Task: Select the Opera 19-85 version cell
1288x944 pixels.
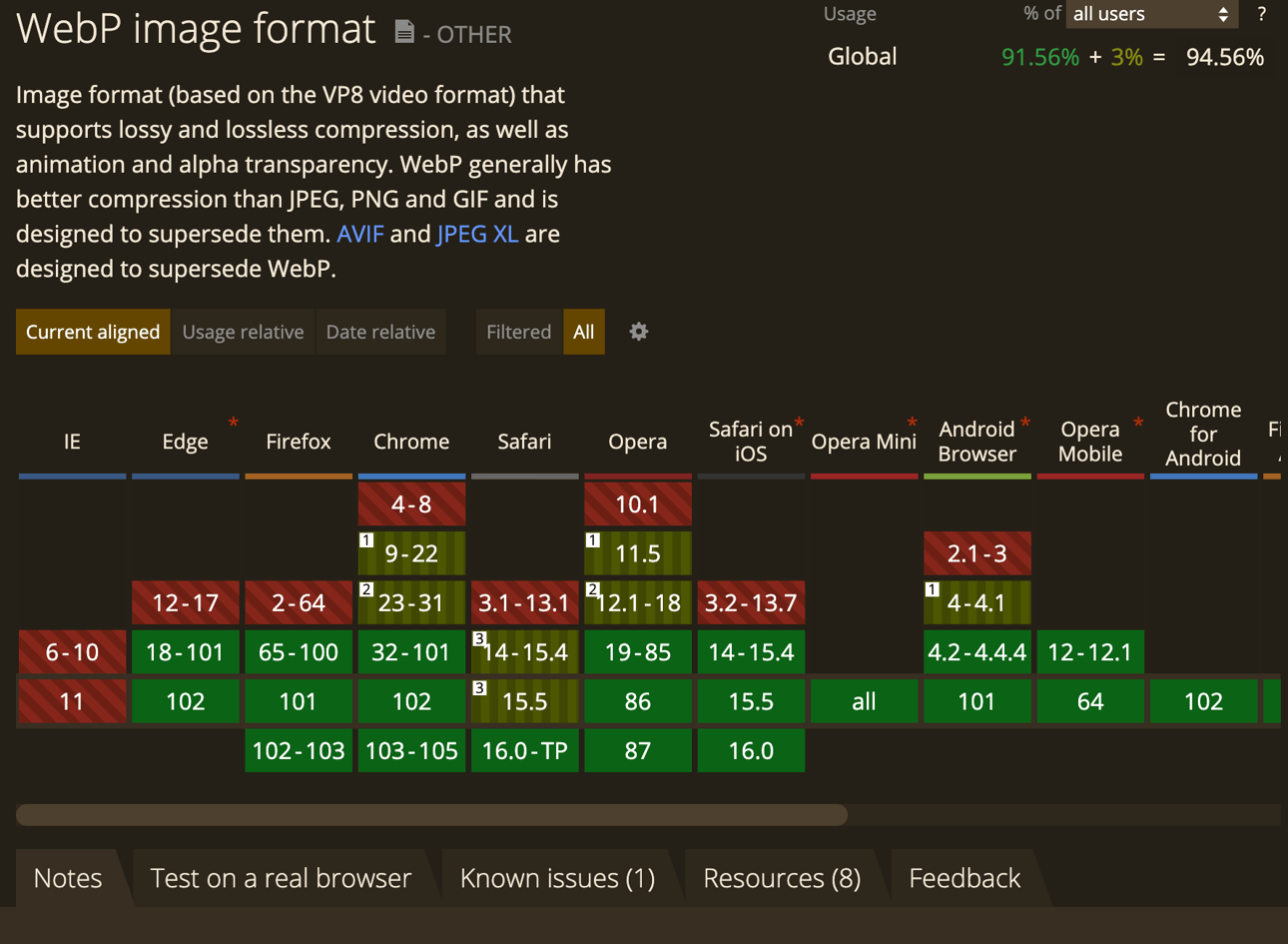Action: point(638,652)
